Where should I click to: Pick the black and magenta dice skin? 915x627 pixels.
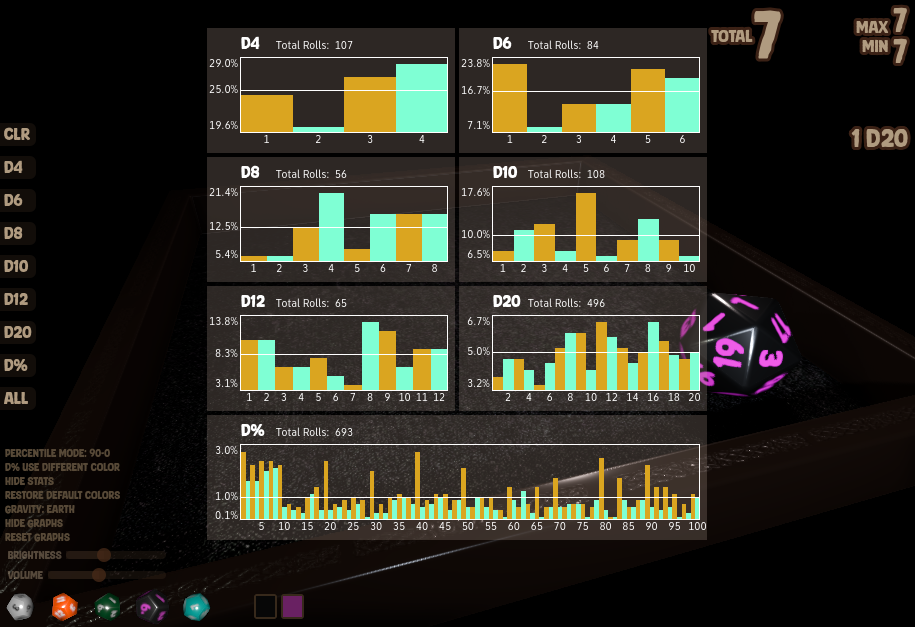tap(151, 606)
